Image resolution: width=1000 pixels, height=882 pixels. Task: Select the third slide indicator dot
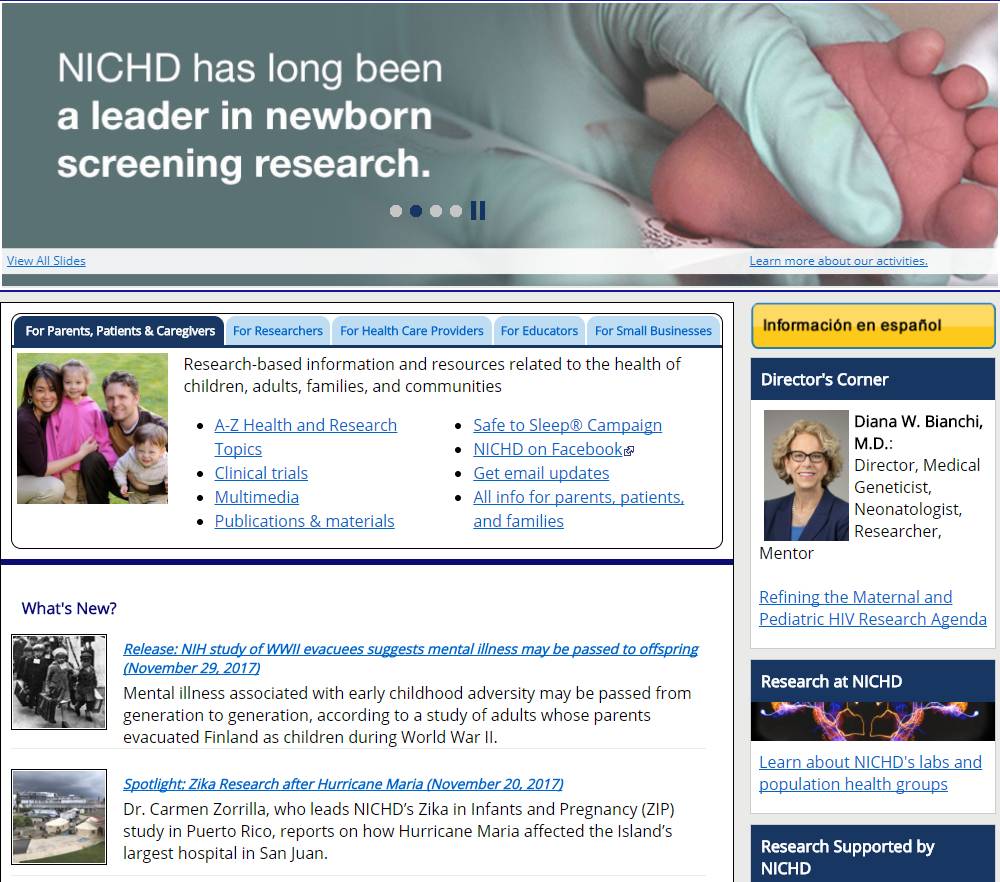click(436, 211)
